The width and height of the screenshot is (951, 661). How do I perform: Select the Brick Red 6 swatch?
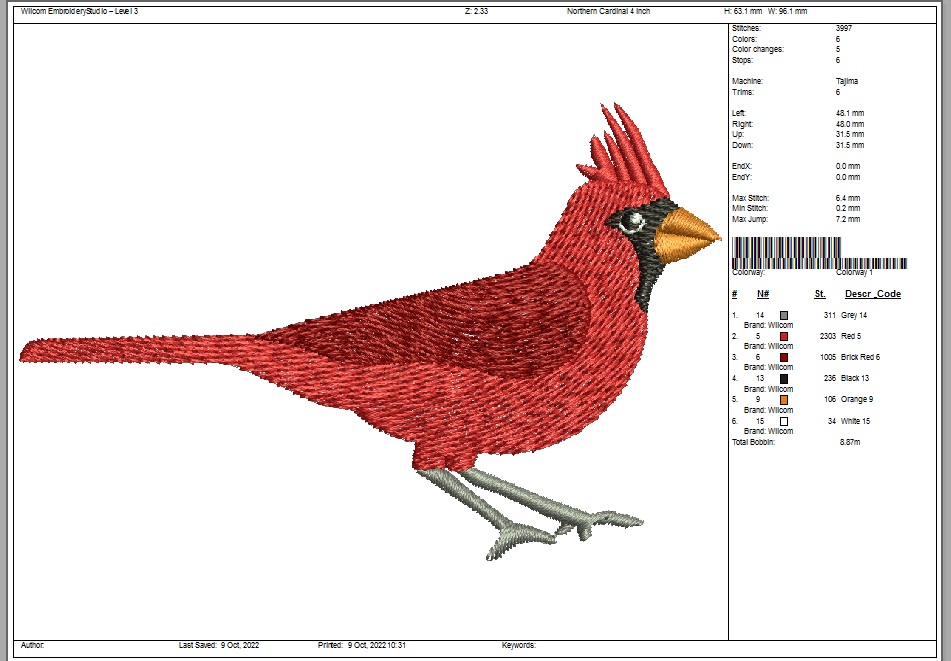[x=784, y=357]
